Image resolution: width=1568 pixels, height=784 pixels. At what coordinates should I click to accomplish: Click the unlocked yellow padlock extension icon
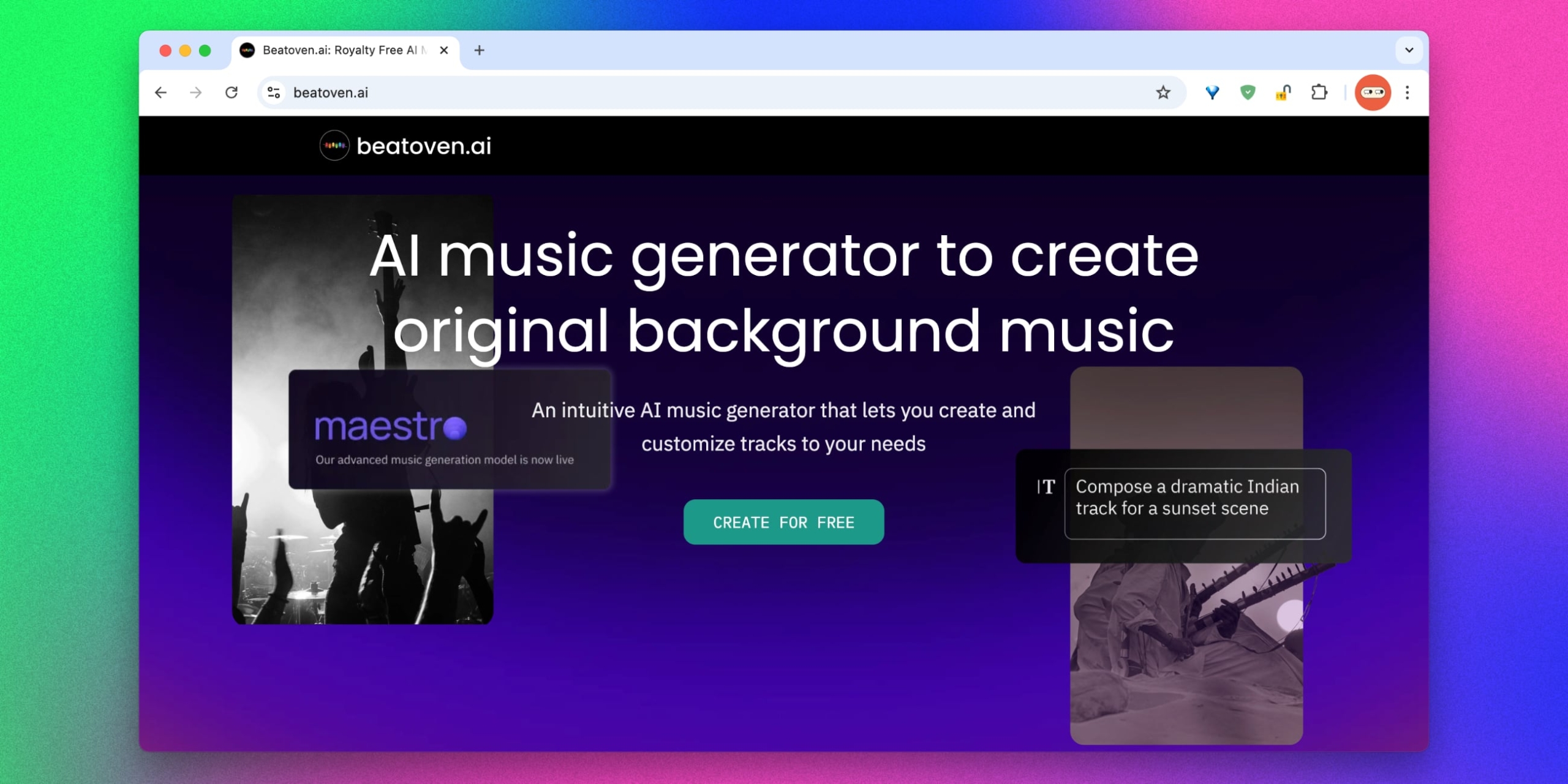1284,92
